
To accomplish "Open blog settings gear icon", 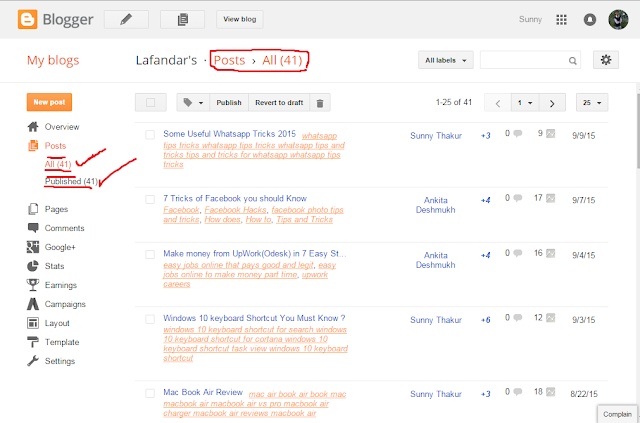I will click(x=606, y=60).
